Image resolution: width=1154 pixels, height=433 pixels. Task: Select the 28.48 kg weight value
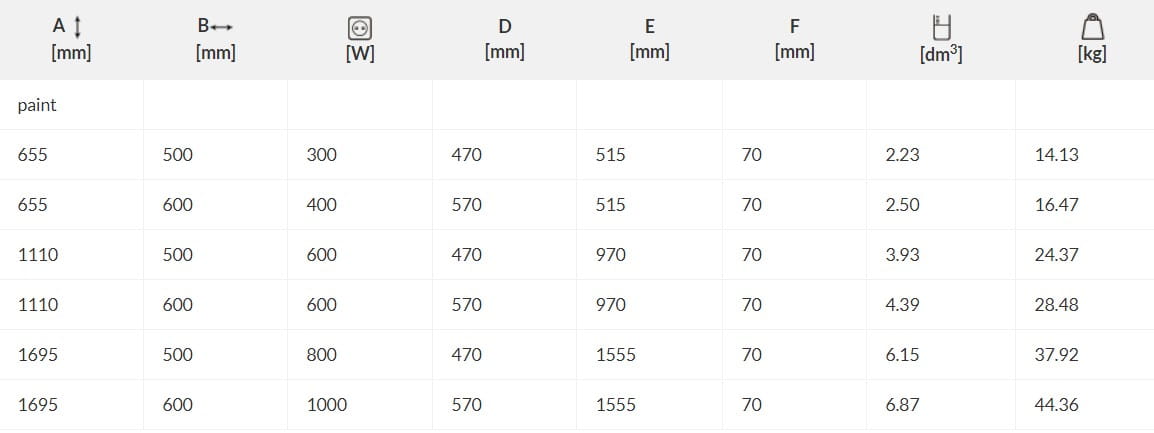[x=1056, y=305]
